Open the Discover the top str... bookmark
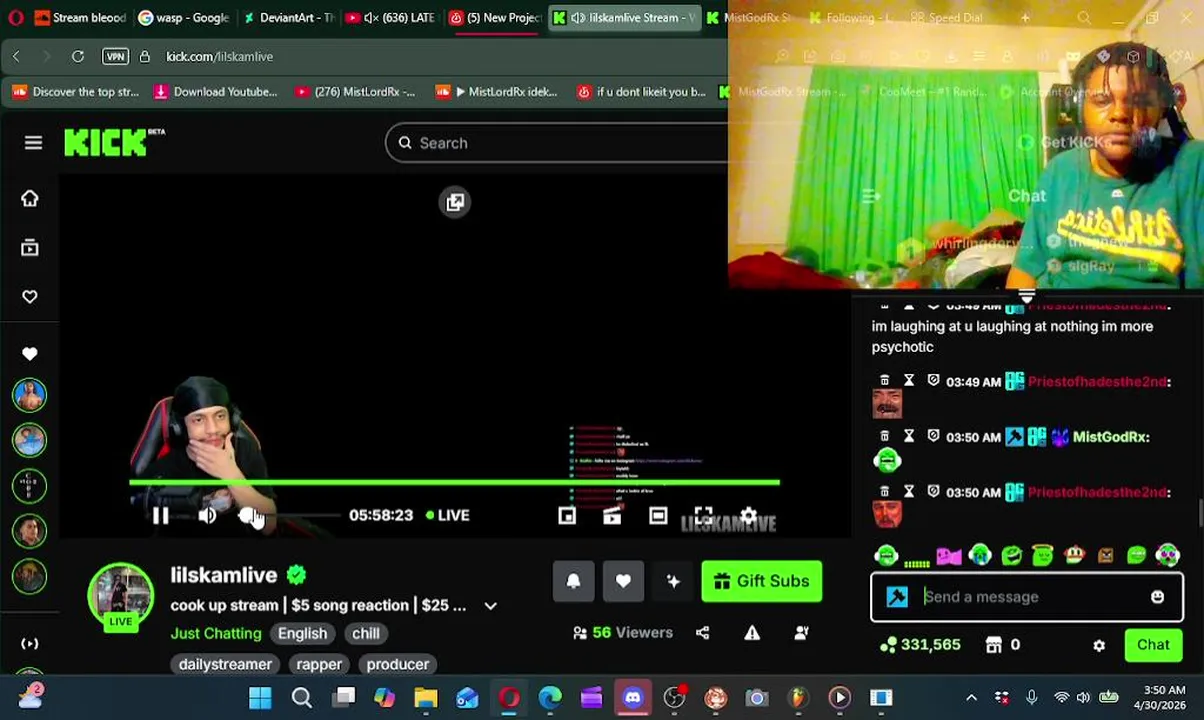Screen dimensions: 1204x720 (76, 92)
